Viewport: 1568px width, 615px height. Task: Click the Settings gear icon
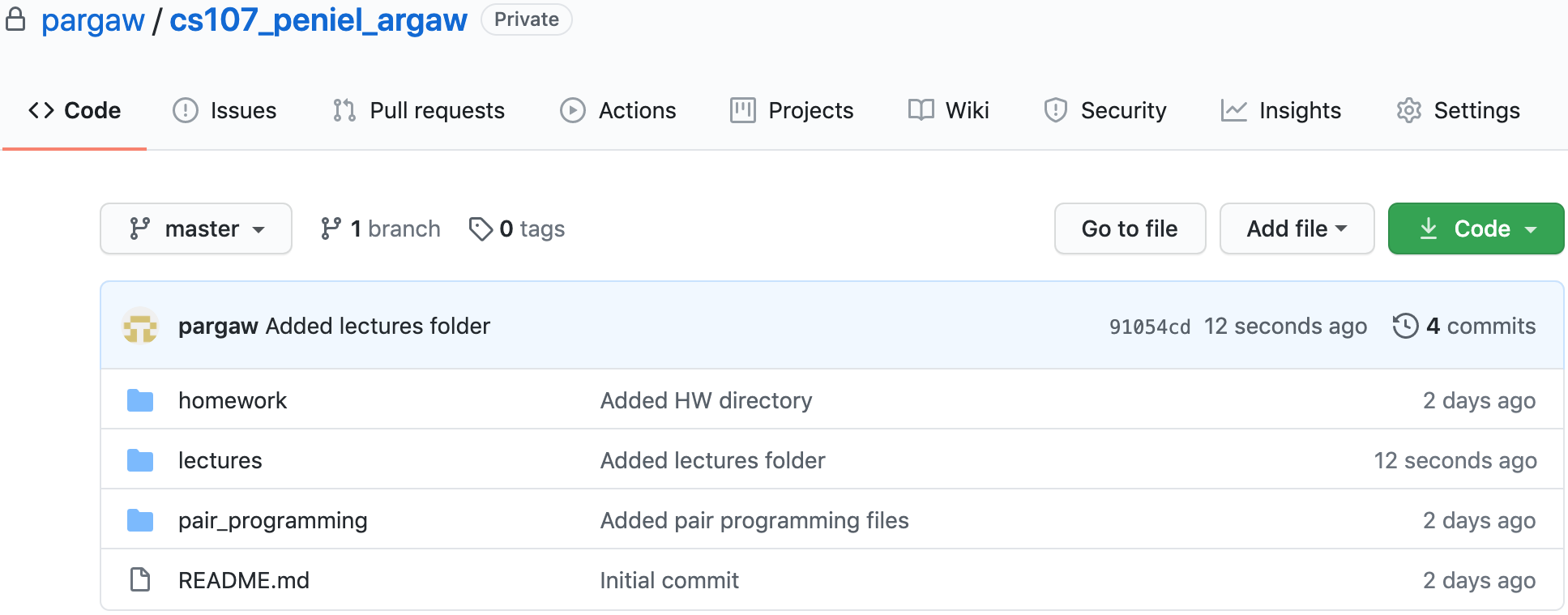click(1409, 110)
